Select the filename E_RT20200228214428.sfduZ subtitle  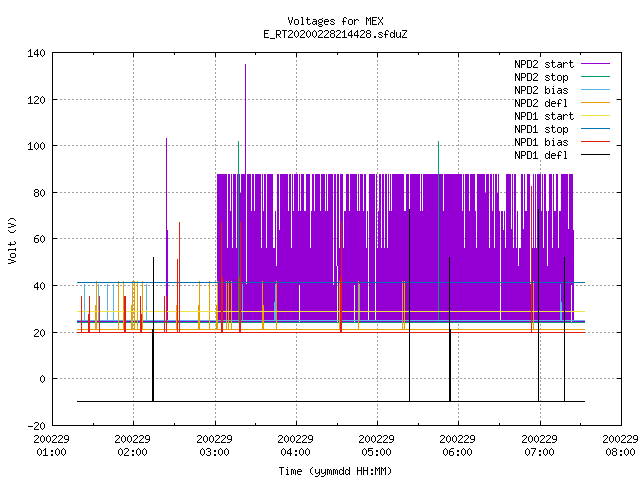[335, 34]
